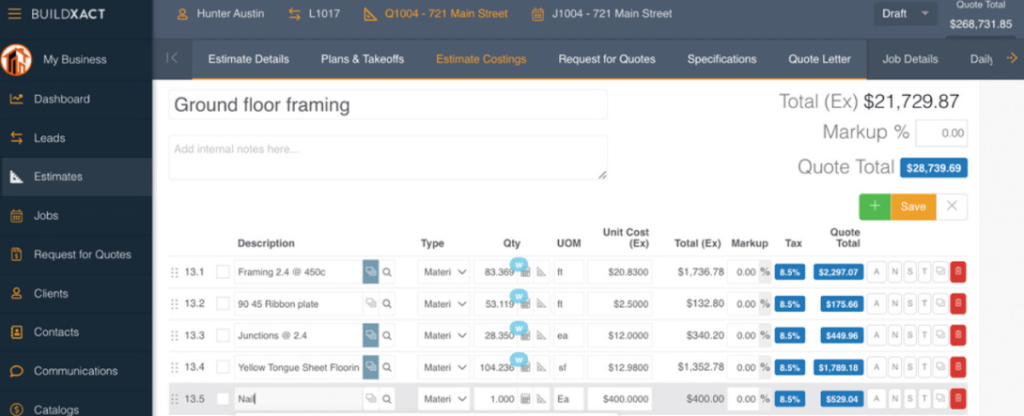Open the My Business logo avatar
This screenshot has width=1024, height=416.
pos(17,59)
